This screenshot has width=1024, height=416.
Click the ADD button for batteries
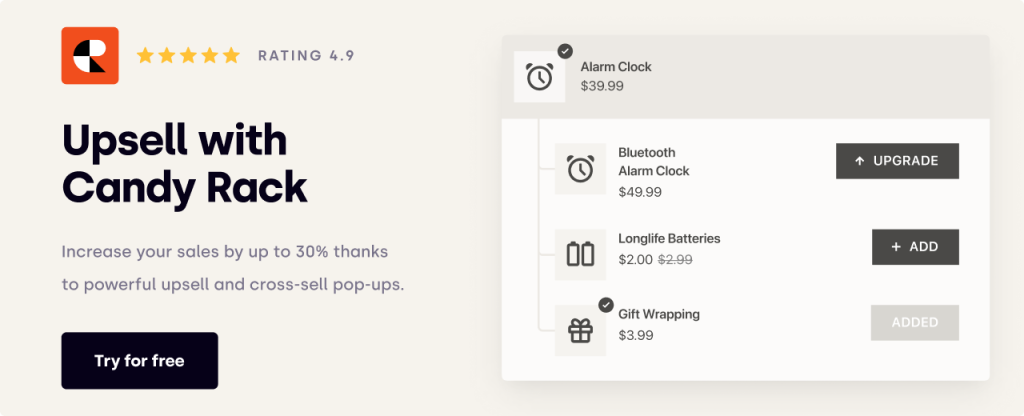[916, 247]
